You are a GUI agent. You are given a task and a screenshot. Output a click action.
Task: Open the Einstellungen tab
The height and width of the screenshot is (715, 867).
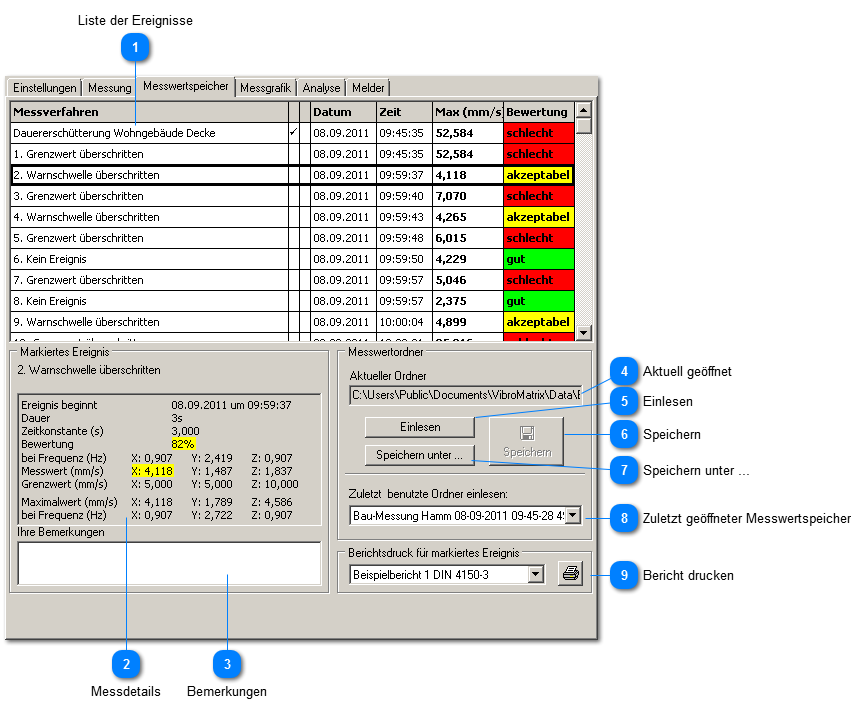pyautogui.click(x=45, y=88)
